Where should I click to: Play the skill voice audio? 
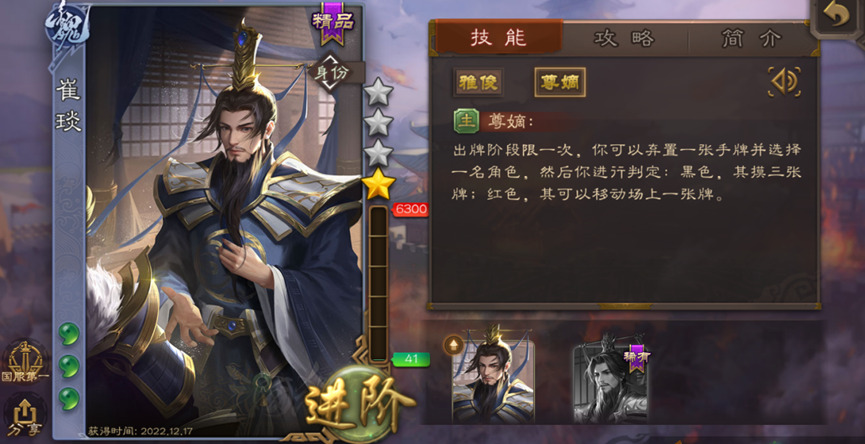784,82
